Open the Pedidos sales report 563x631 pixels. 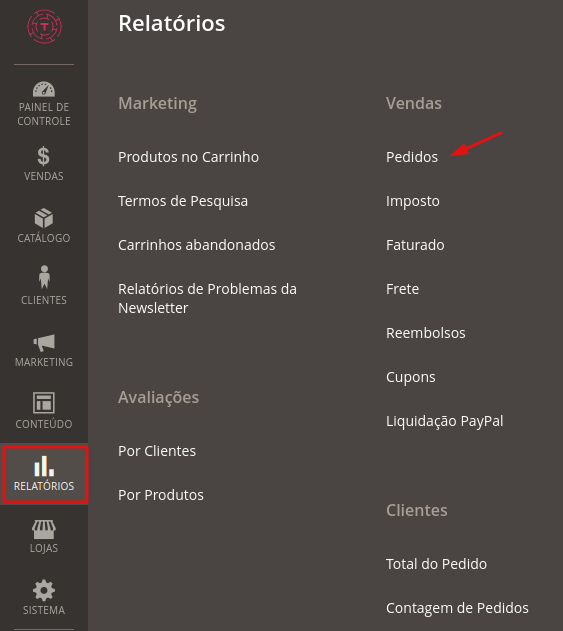click(x=412, y=157)
